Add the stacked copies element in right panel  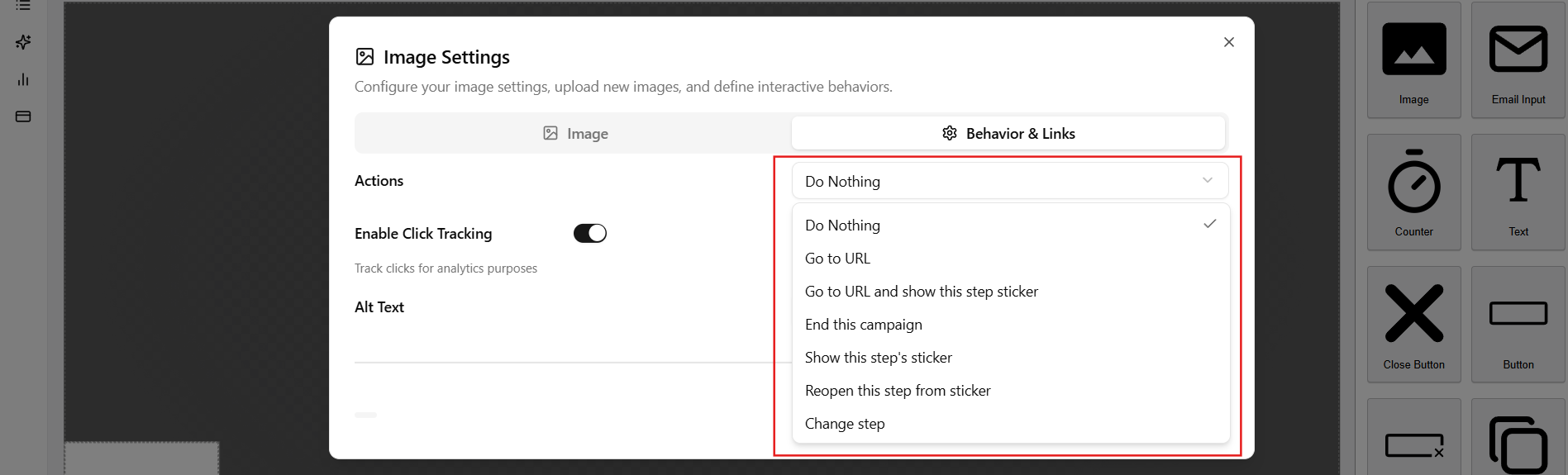pyautogui.click(x=1518, y=437)
